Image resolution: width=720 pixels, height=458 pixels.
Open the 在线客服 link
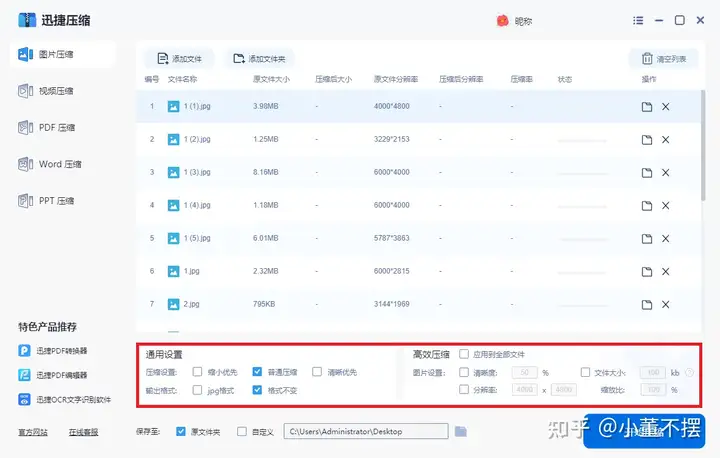pos(83,432)
